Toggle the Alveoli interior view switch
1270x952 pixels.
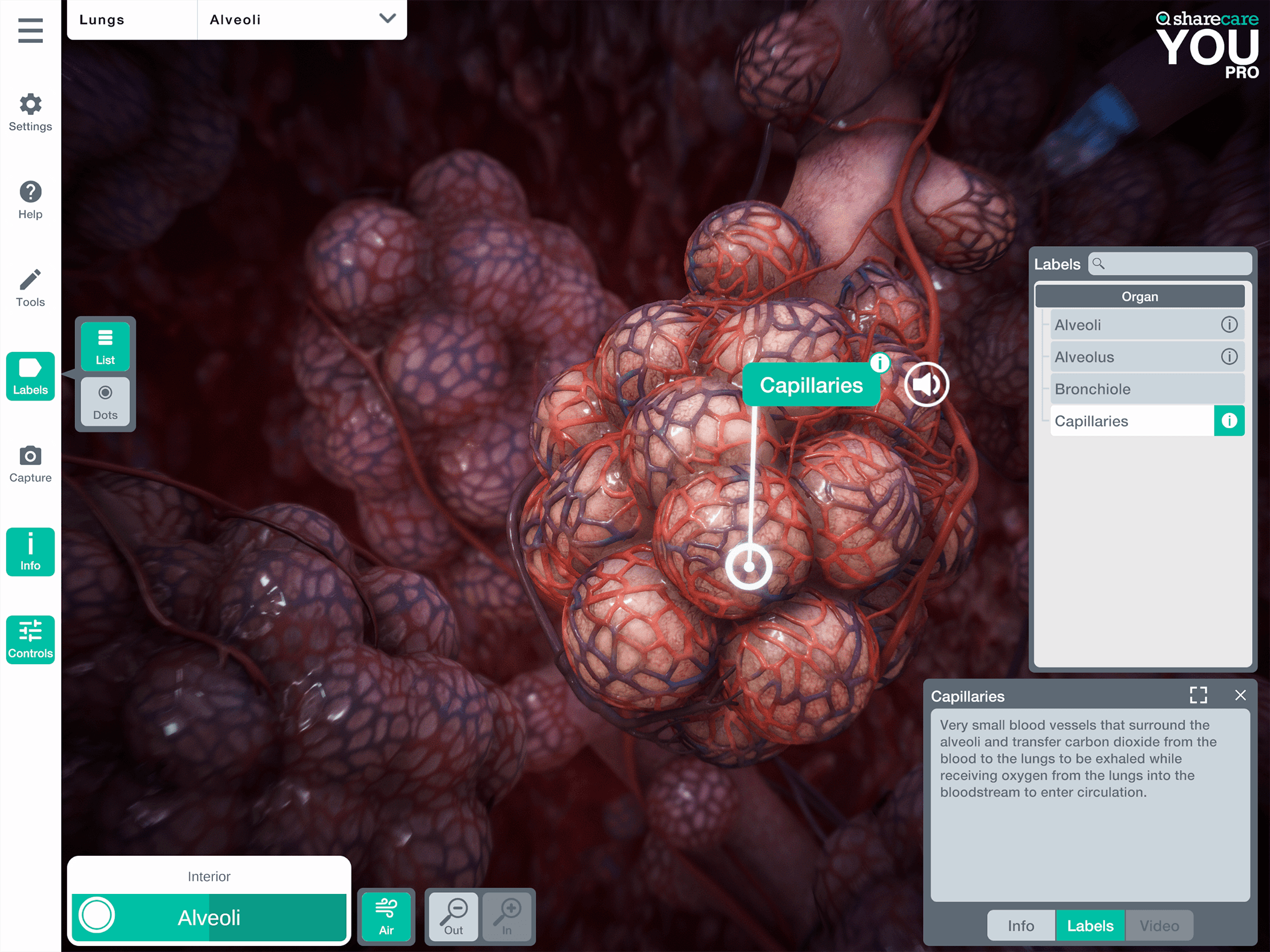click(x=97, y=916)
